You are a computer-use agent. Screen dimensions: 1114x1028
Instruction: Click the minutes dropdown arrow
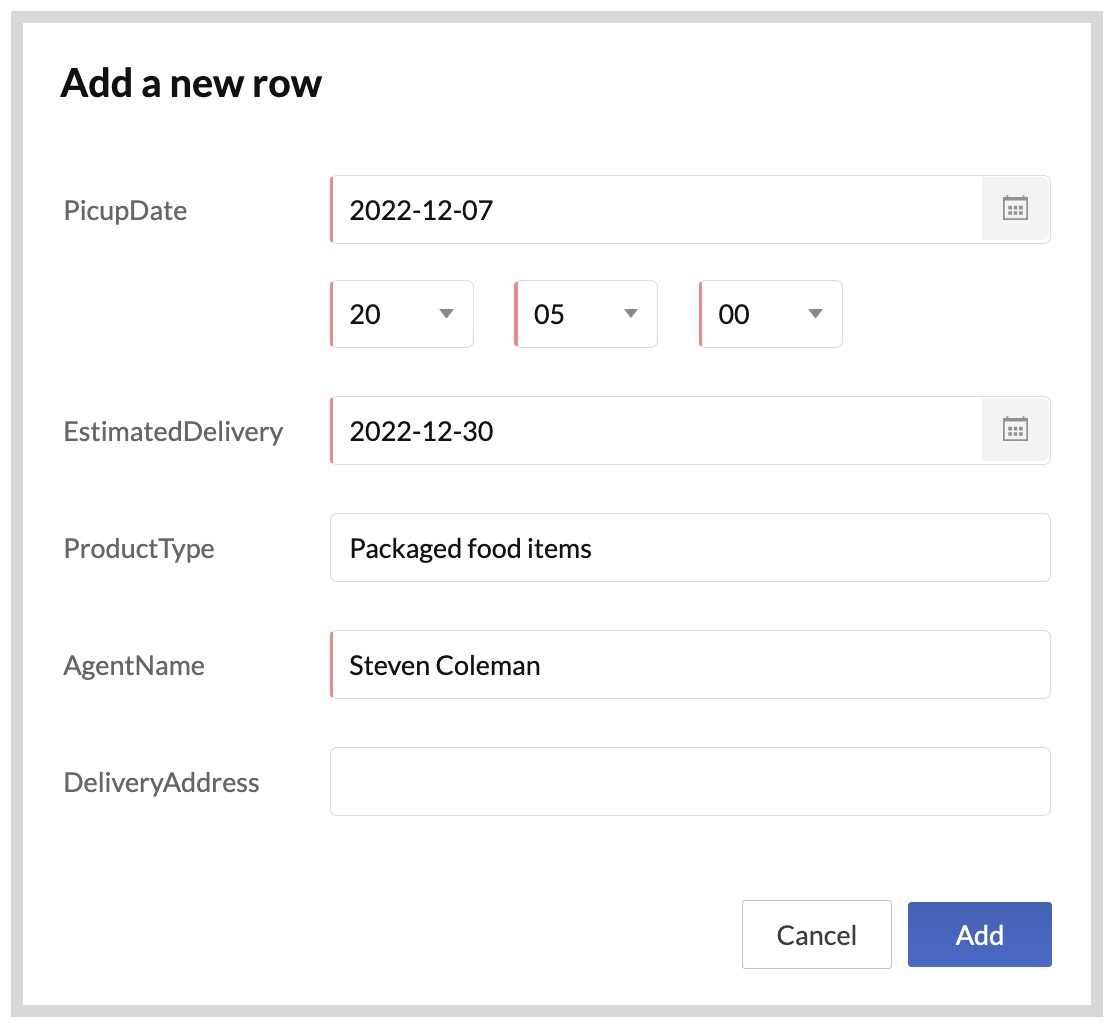tap(630, 314)
